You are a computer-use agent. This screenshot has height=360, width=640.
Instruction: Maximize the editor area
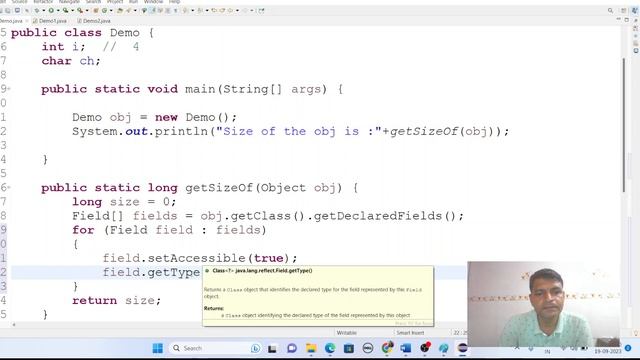(x=627, y=20)
